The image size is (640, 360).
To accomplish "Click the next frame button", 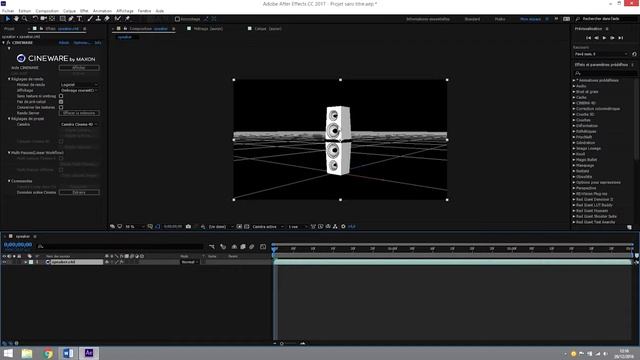I will (612, 38).
